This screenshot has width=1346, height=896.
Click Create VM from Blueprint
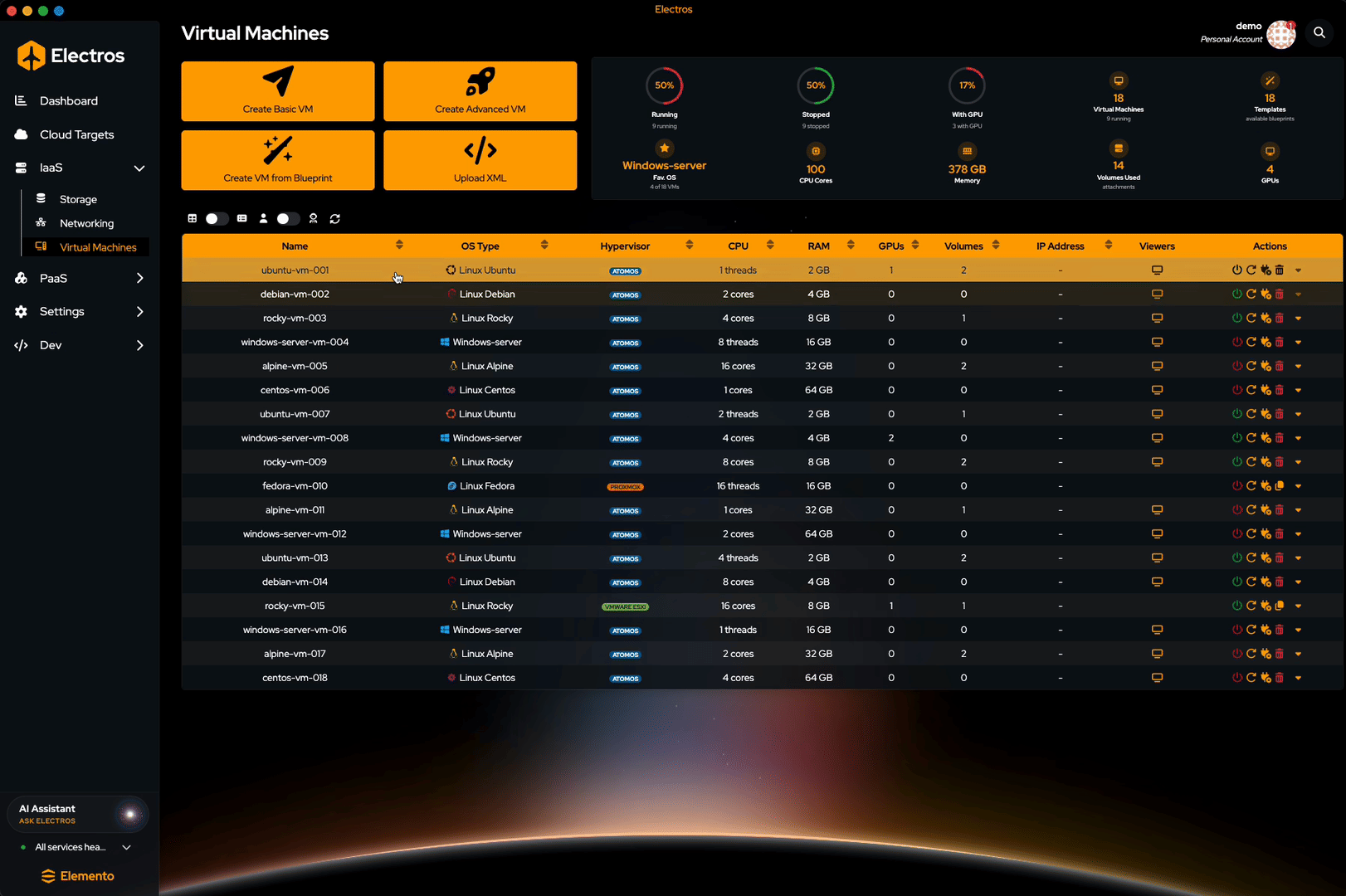click(278, 160)
